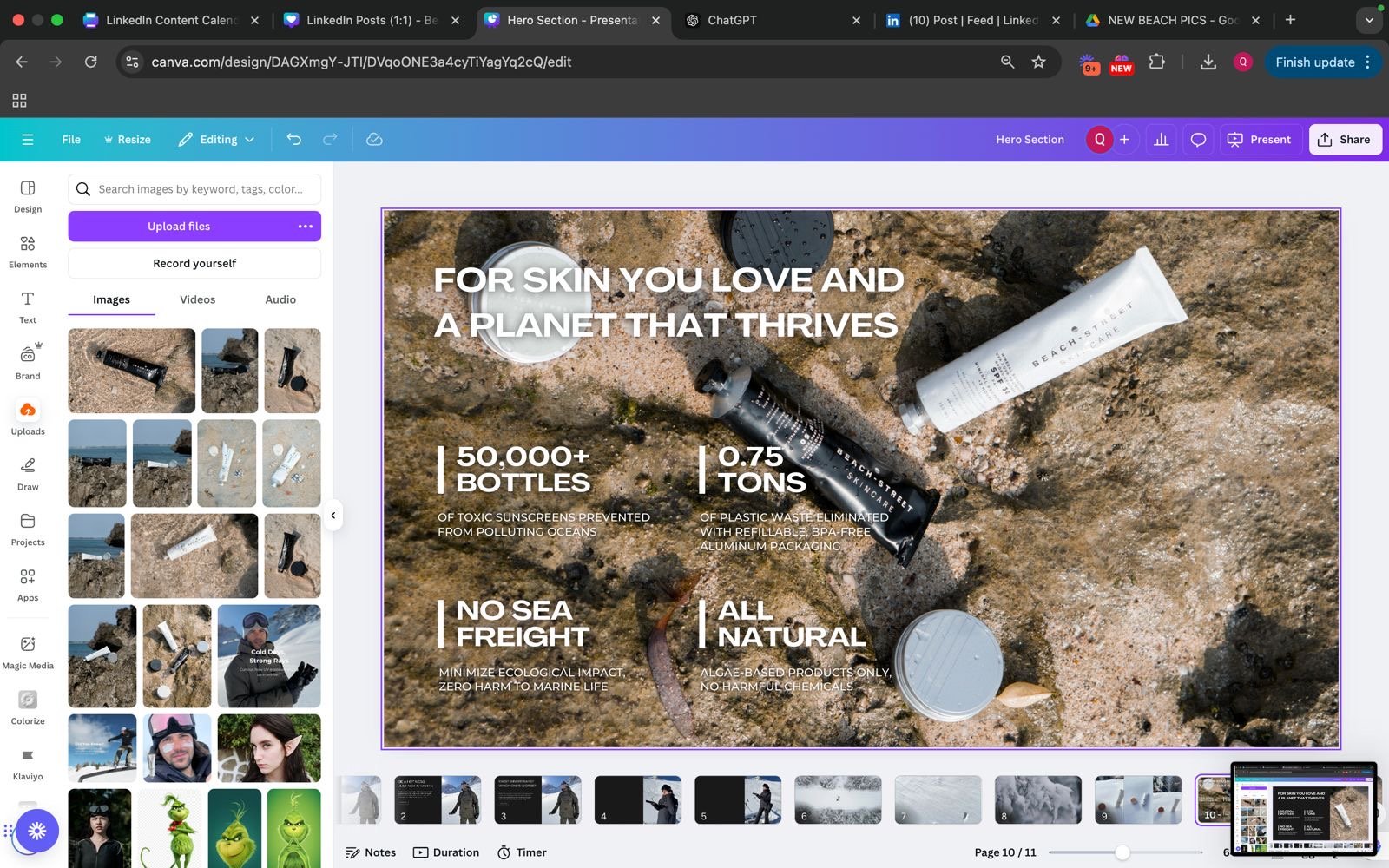This screenshot has height=868, width=1389.
Task: Open Magic Media in sidebar
Action: coord(28,652)
